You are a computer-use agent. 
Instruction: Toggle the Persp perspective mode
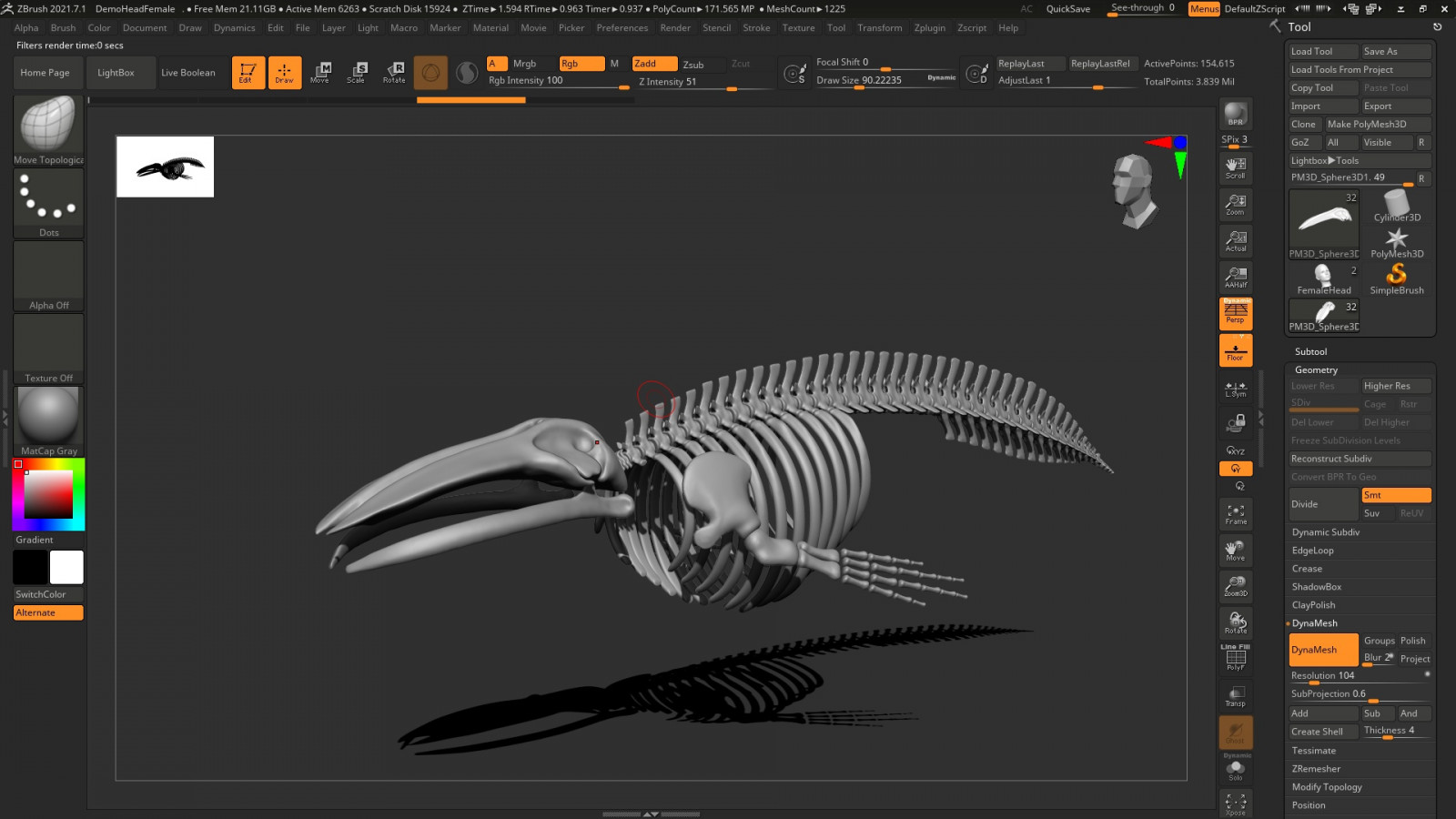[1235, 314]
